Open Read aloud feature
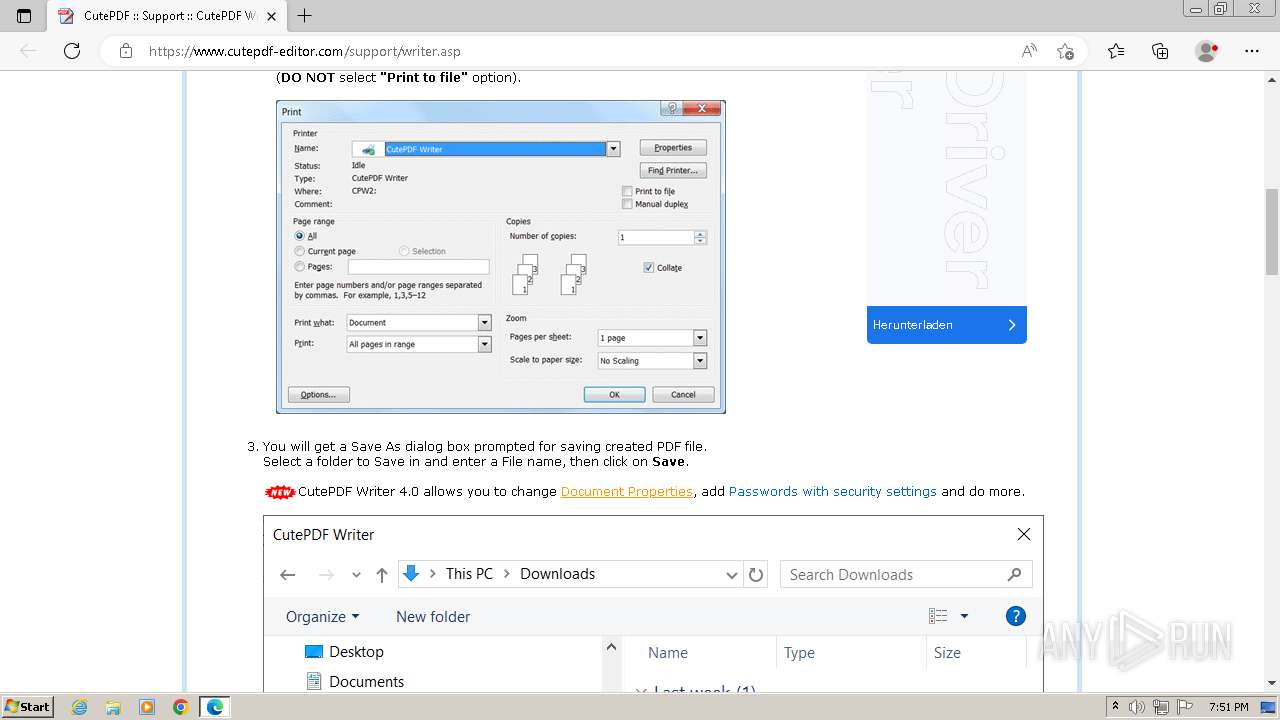This screenshot has height=720, width=1280. 1029,51
